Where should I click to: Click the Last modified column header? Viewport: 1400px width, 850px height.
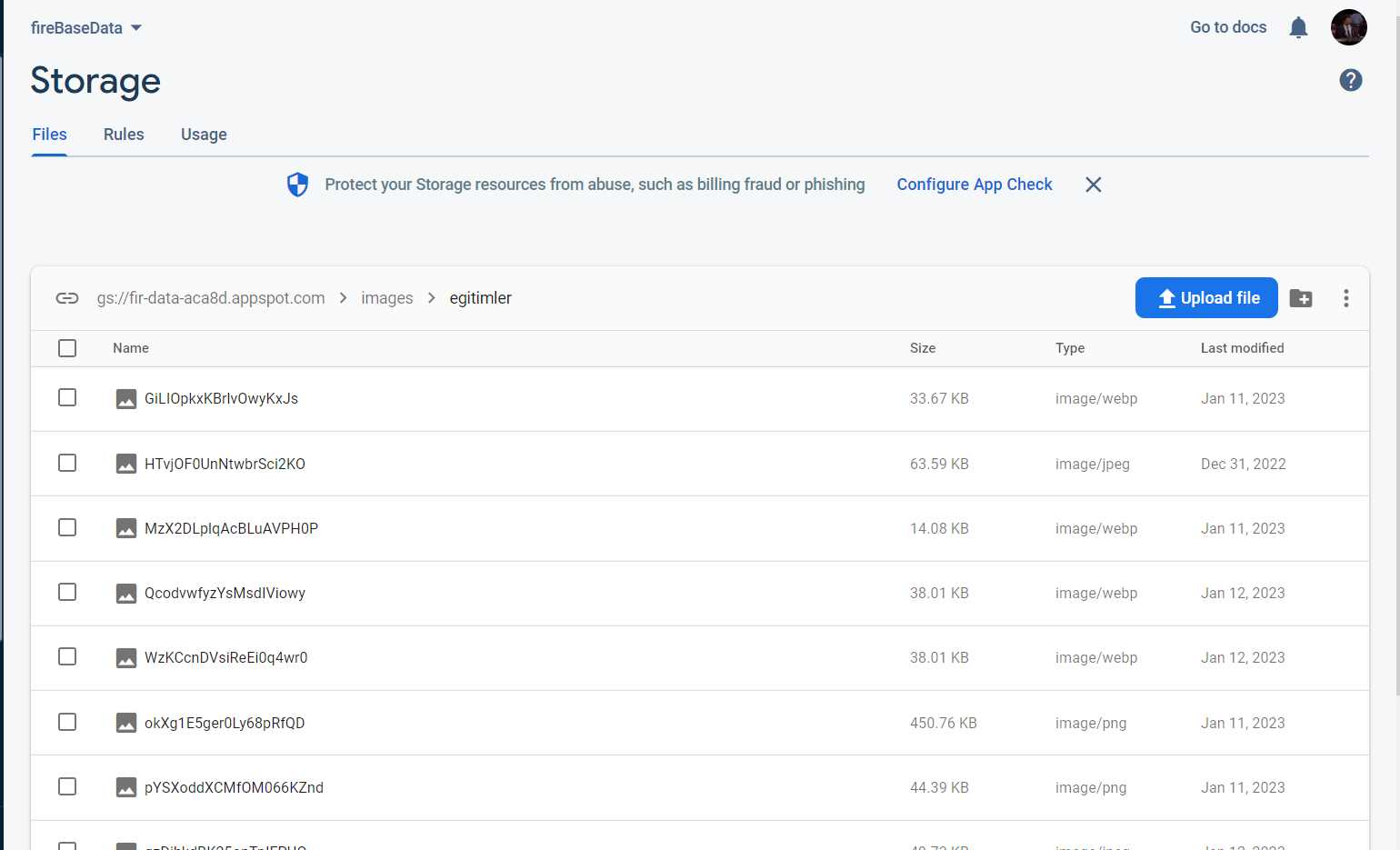[1242, 348]
